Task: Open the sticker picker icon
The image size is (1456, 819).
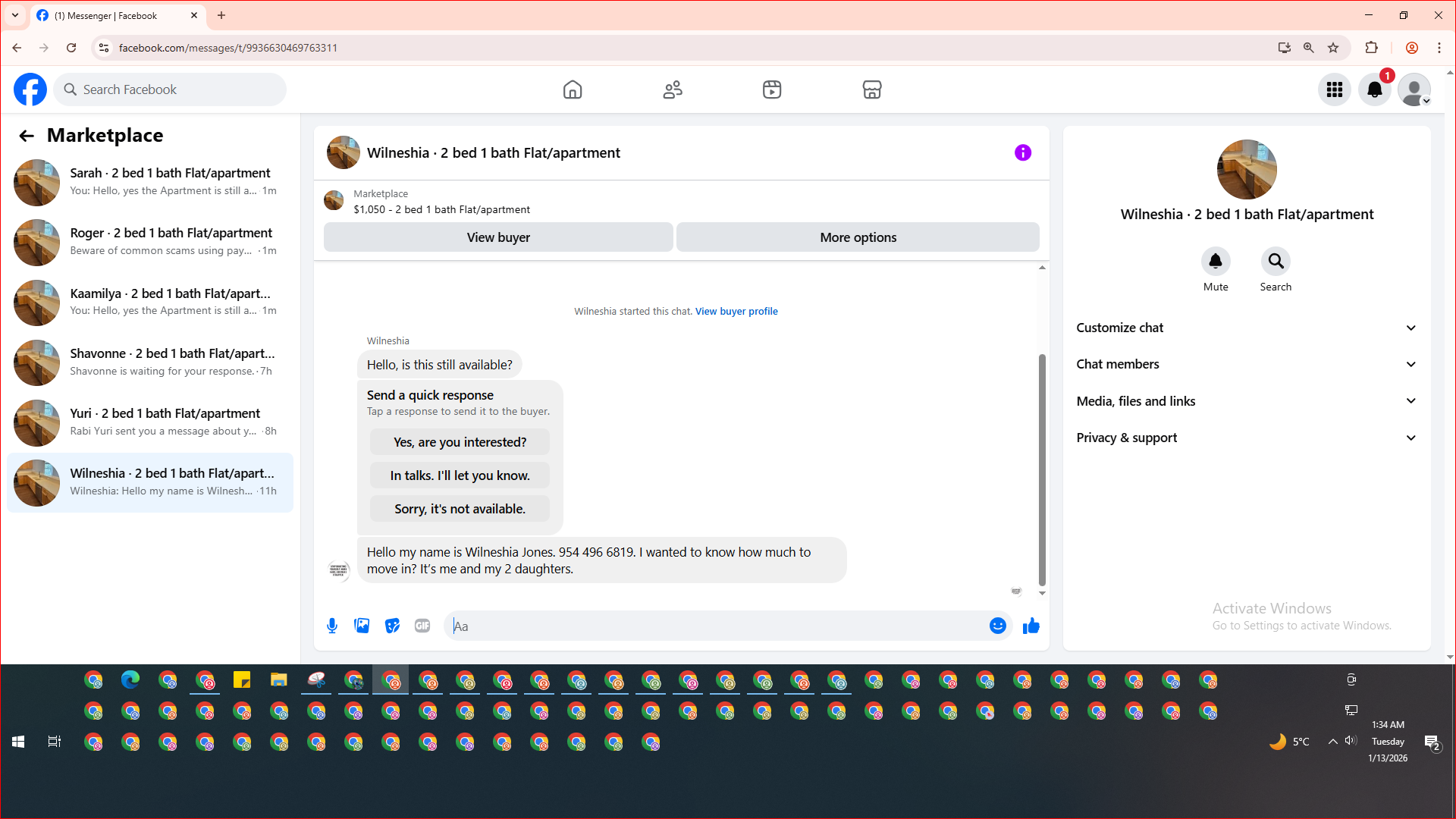Action: [x=392, y=626]
